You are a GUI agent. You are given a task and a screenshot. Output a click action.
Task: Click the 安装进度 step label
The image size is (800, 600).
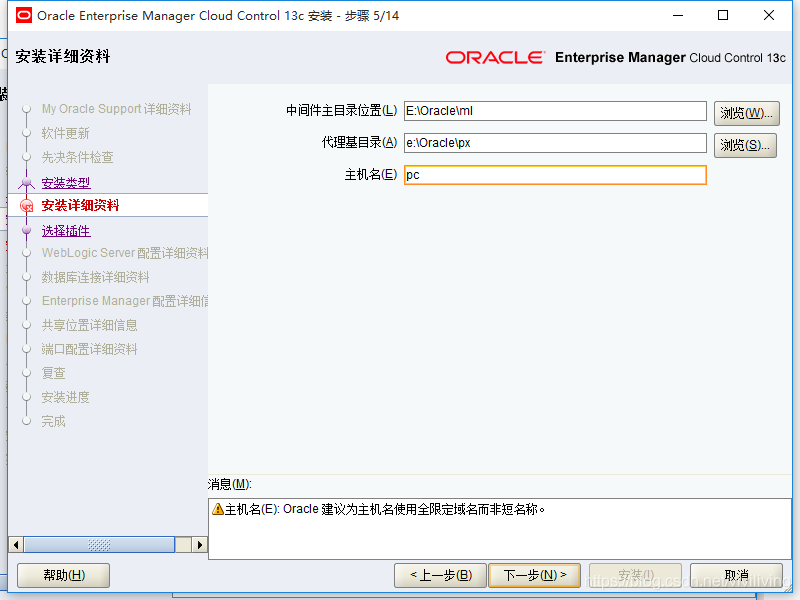coord(65,397)
